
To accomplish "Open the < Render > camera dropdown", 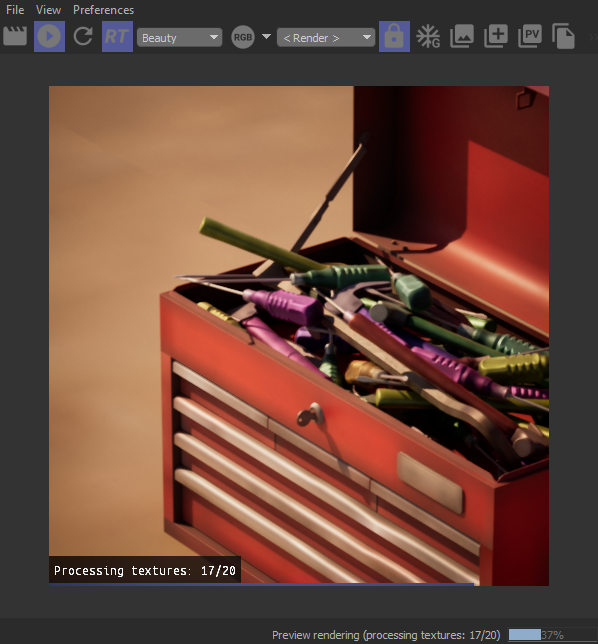I will (x=326, y=38).
